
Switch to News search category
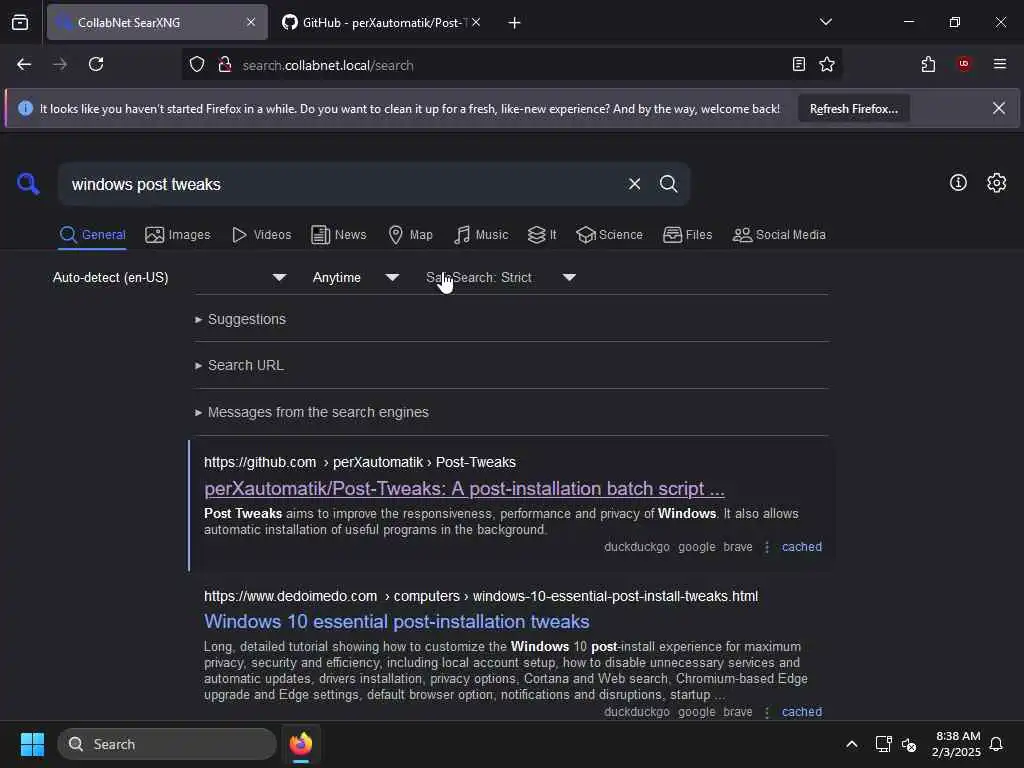point(339,235)
